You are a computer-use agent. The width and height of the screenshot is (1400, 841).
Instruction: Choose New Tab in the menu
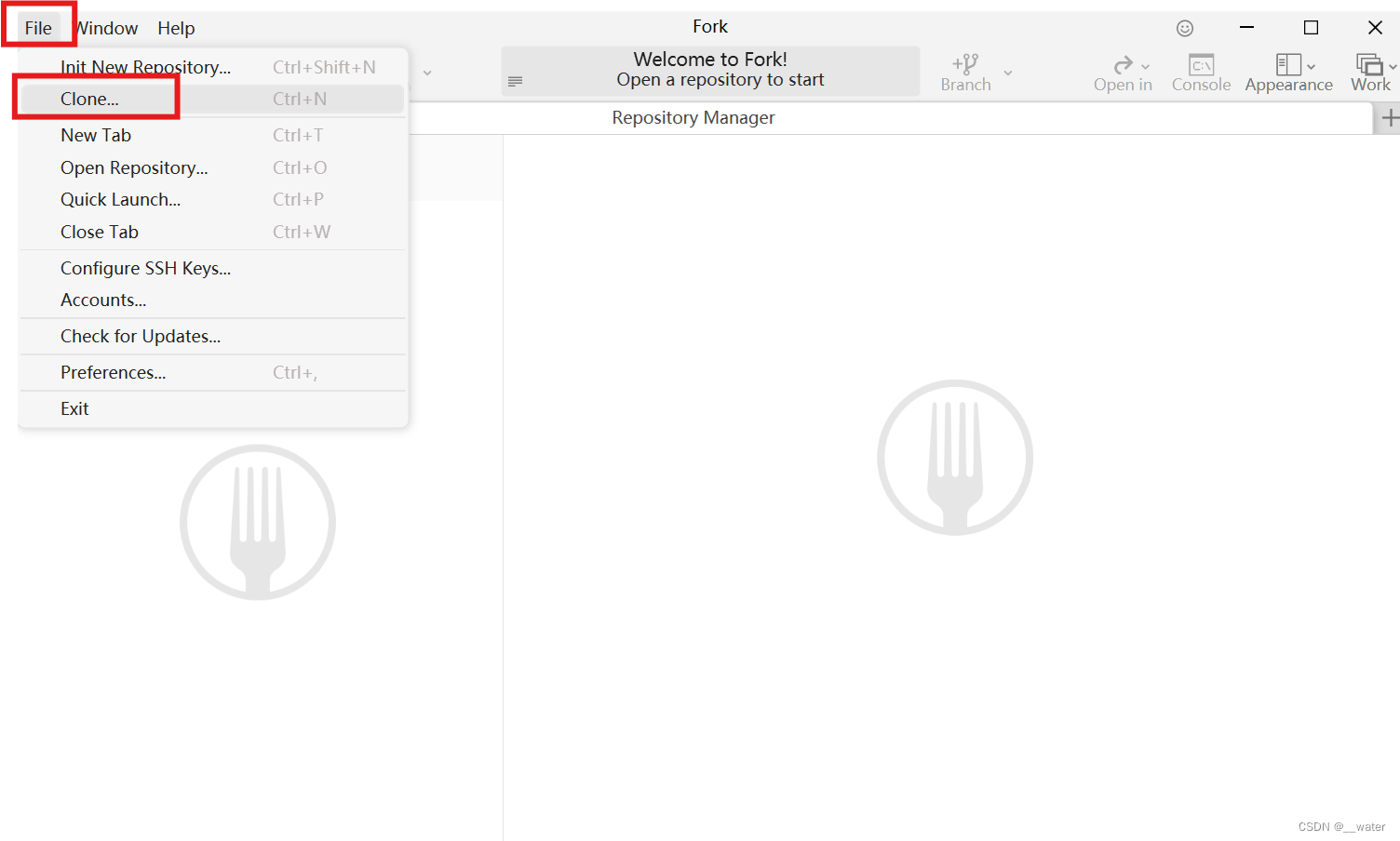click(213, 135)
